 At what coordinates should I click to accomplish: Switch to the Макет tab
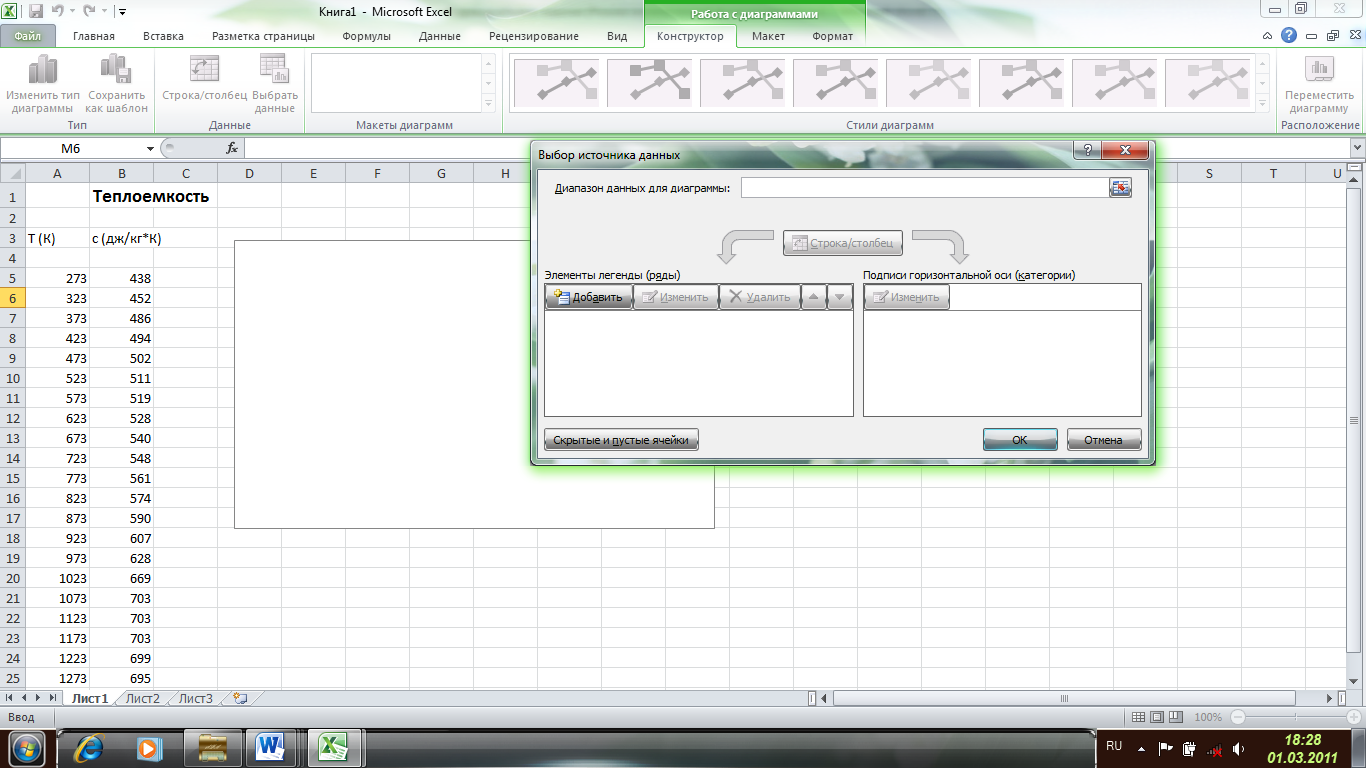coord(768,36)
